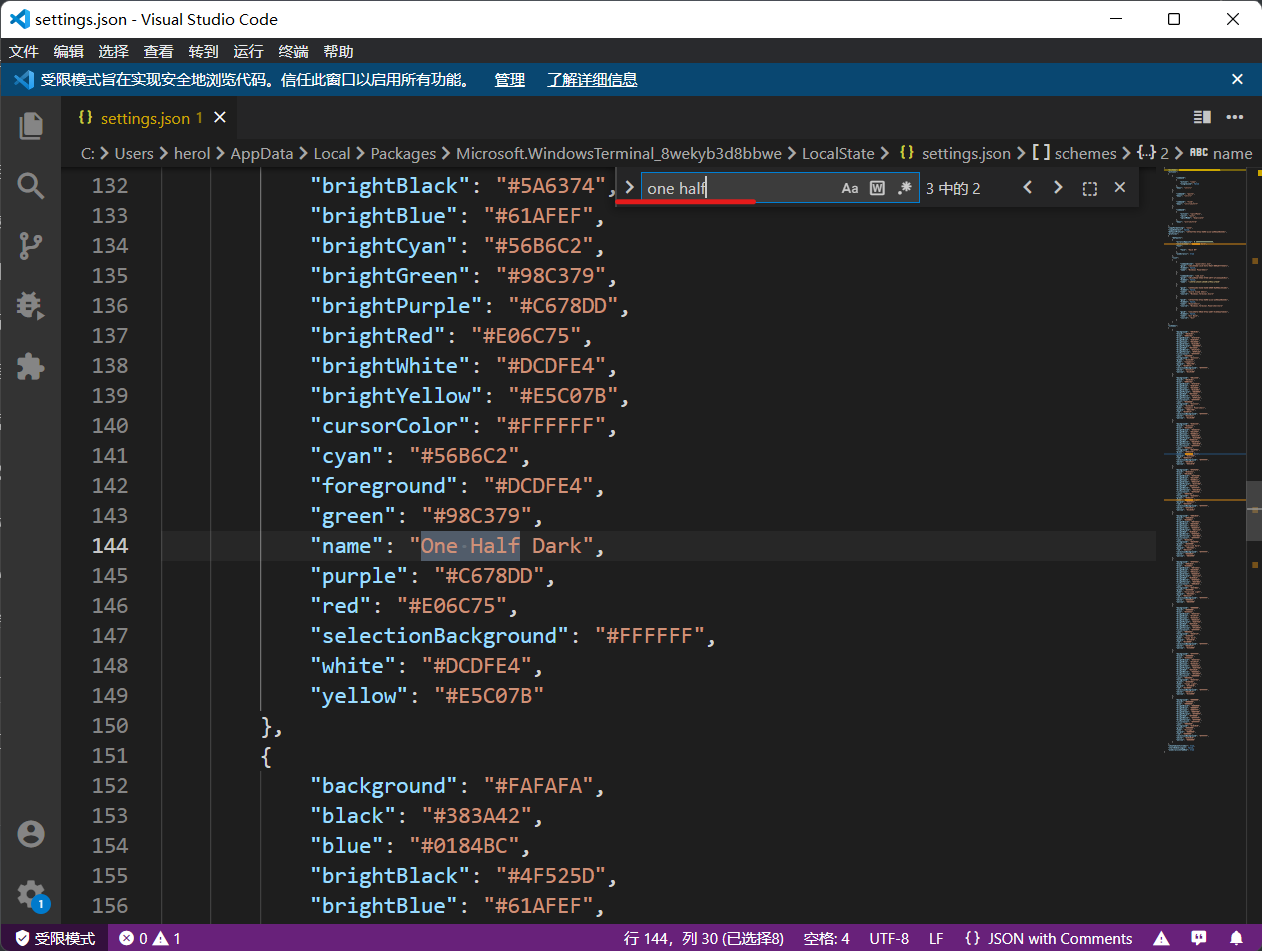The image size is (1262, 951).
Task: Click line number 150 in the gutter
Action: pyautogui.click(x=110, y=725)
